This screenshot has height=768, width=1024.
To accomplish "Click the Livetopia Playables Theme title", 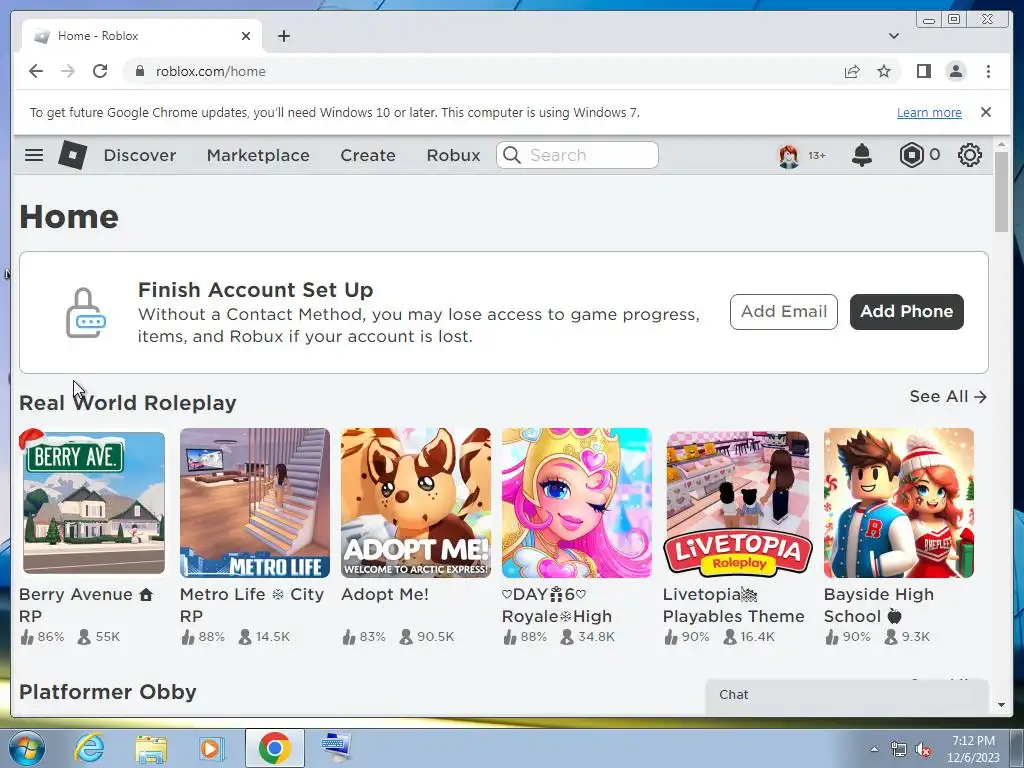I will 733,605.
